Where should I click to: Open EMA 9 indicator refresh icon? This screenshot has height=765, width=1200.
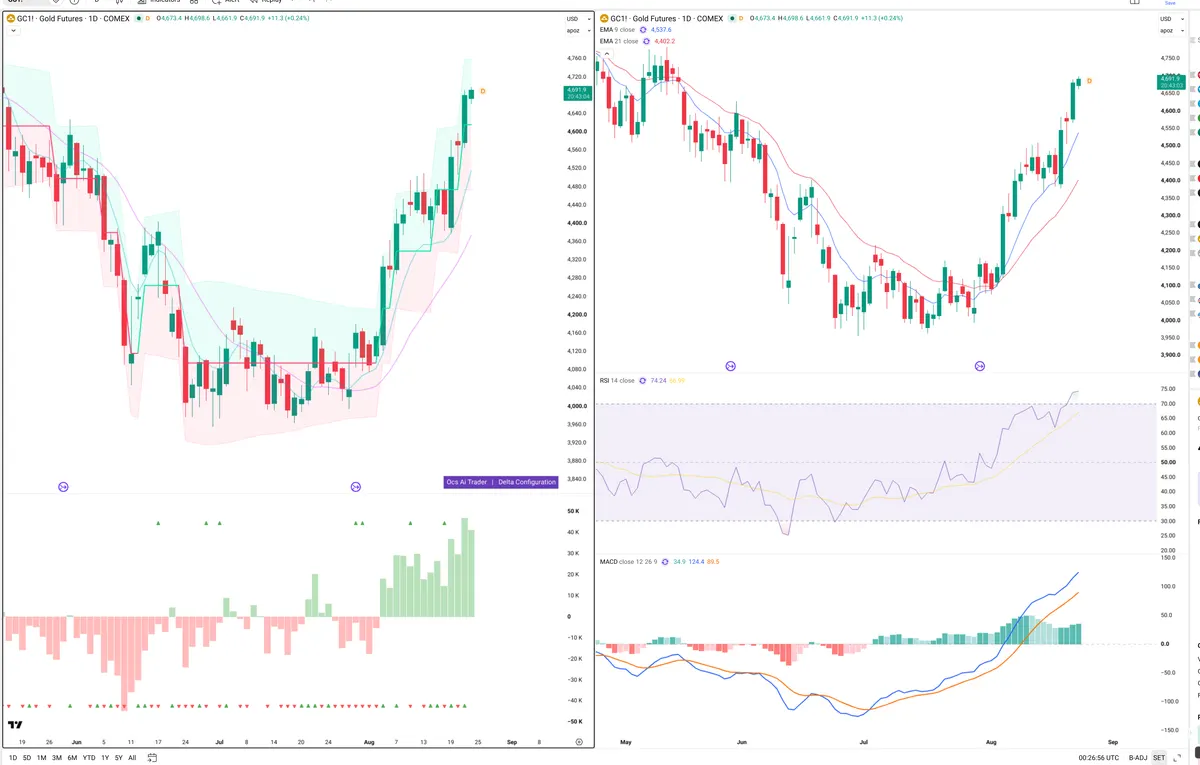click(645, 30)
